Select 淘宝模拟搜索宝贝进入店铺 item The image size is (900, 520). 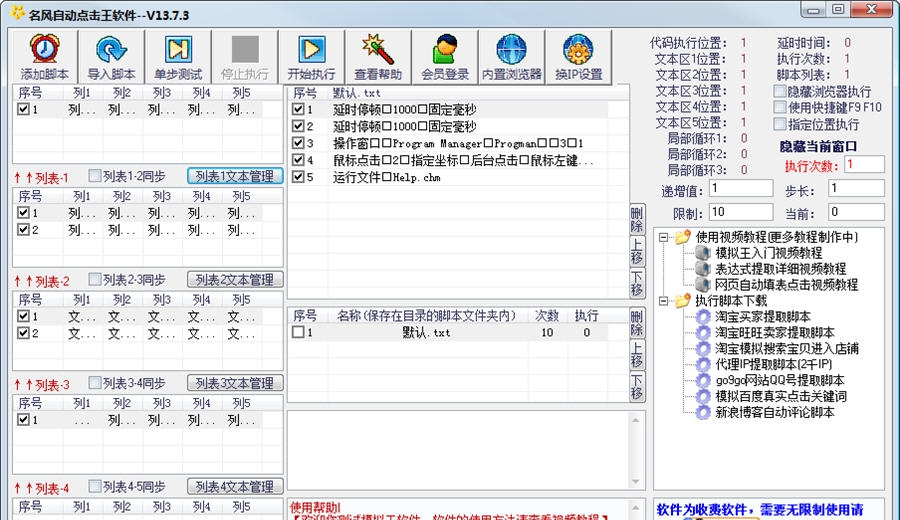click(786, 348)
